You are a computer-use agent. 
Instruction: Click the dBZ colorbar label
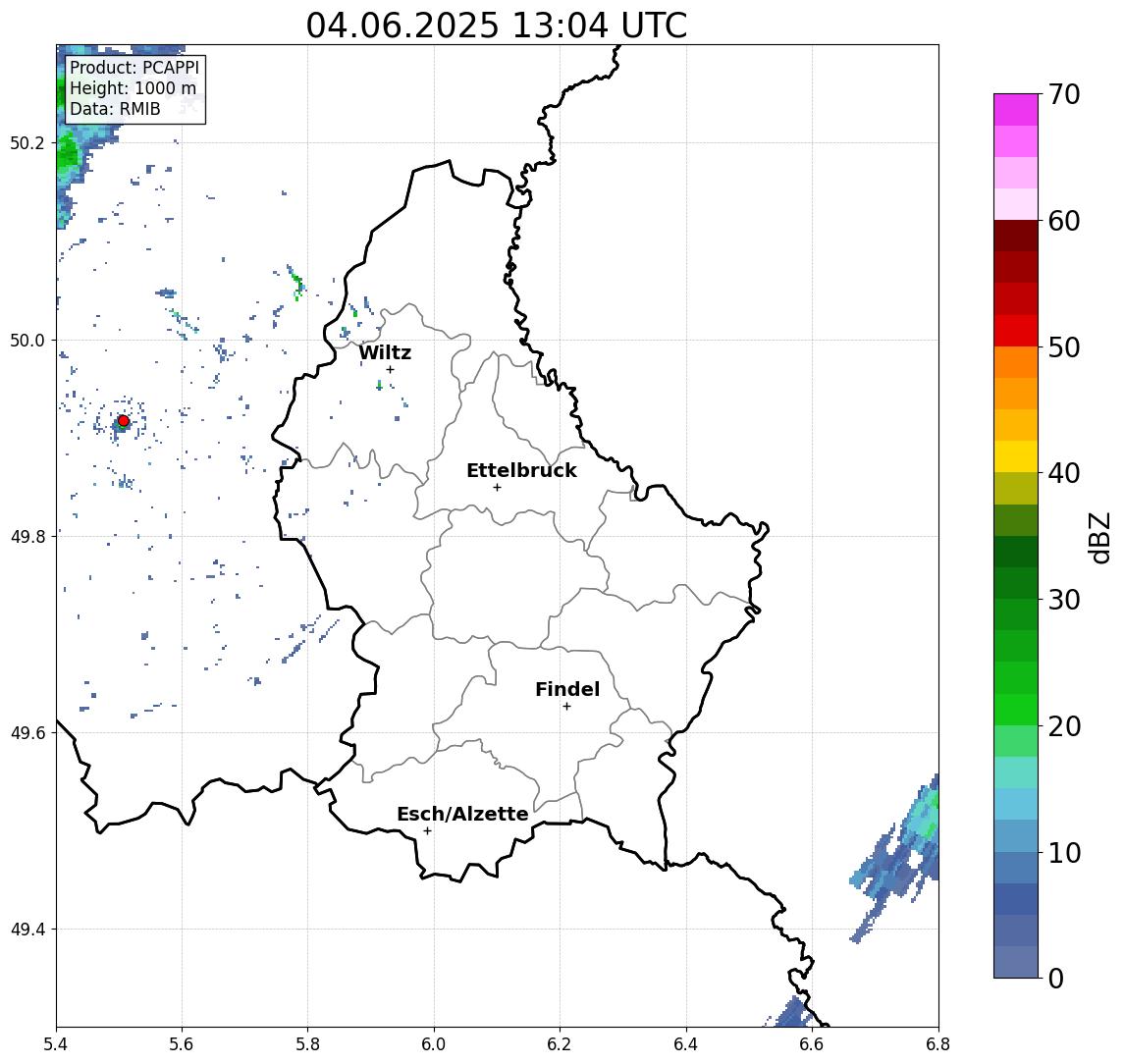click(1098, 538)
